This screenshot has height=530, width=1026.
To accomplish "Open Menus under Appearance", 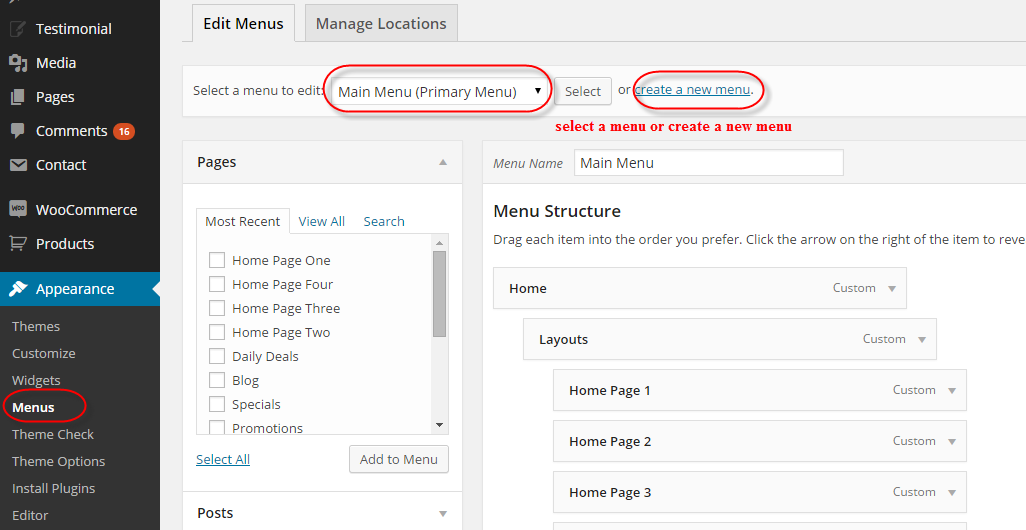I will pos(33,407).
